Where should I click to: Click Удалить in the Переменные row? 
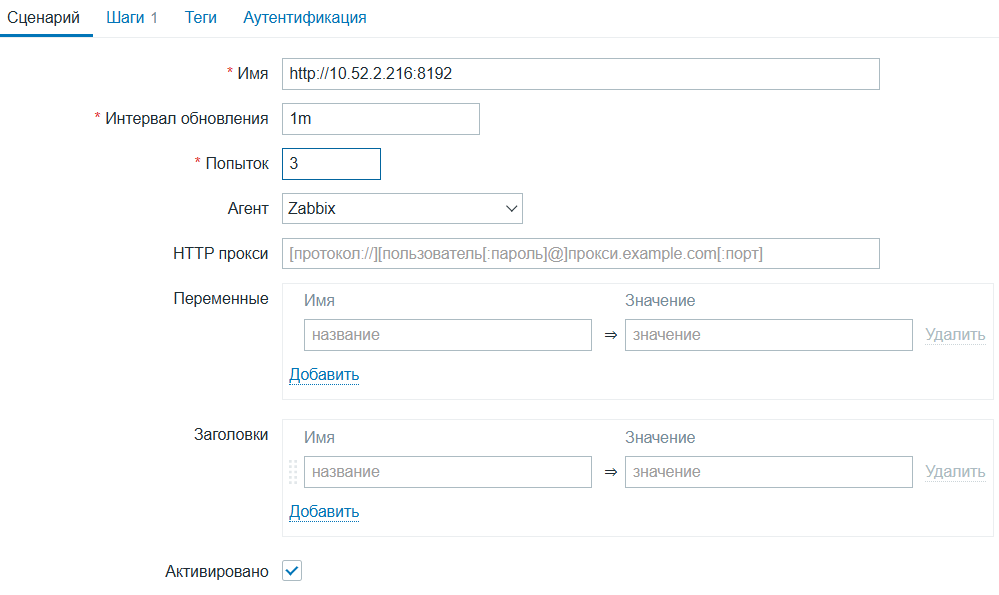955,335
